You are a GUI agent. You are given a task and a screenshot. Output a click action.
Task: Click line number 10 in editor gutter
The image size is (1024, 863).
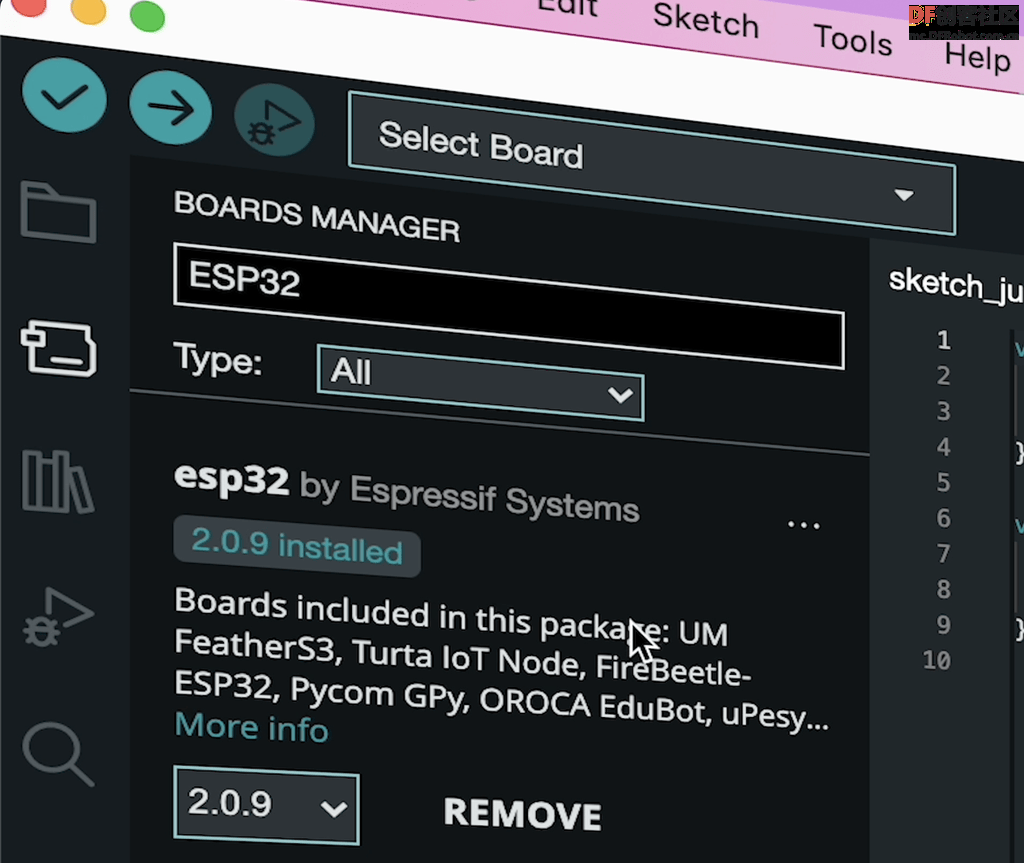coord(936,660)
